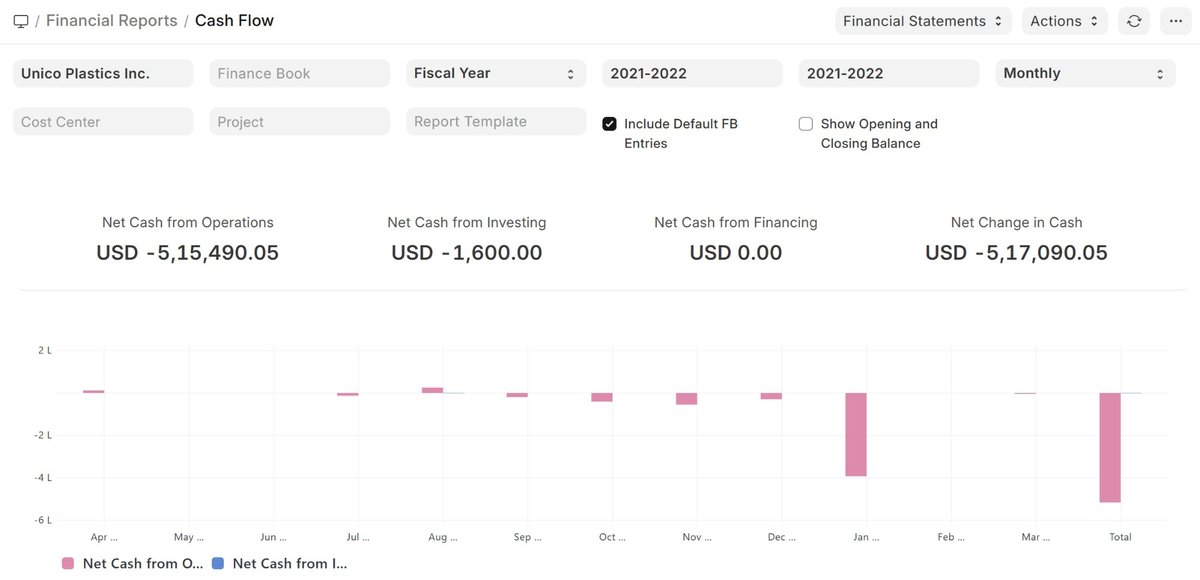The height and width of the screenshot is (580, 1200).
Task: Disable the Include Default FB Entries checkbox
Action: pos(609,123)
